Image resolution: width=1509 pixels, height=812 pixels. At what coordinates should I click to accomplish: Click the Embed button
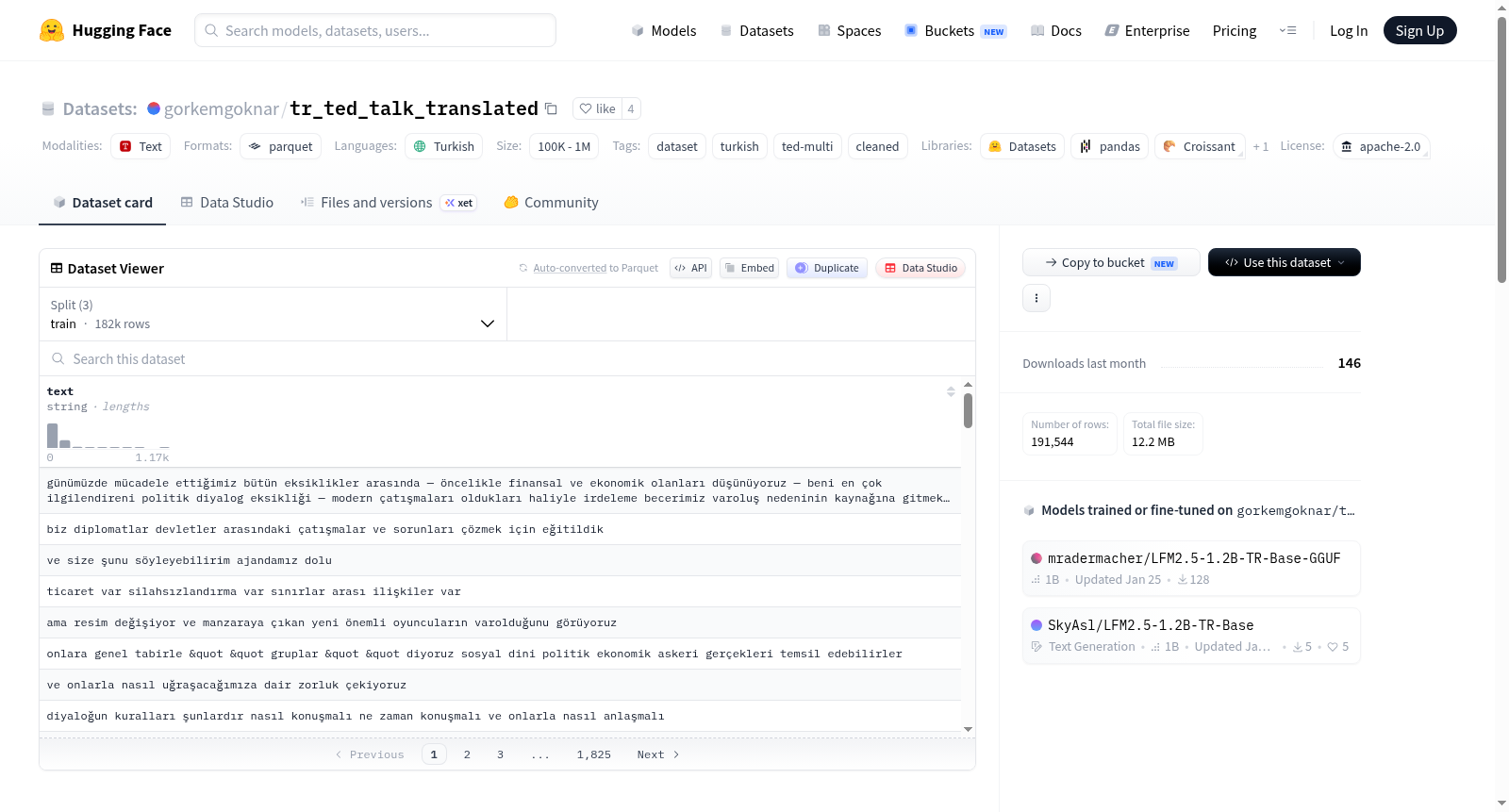click(x=750, y=268)
